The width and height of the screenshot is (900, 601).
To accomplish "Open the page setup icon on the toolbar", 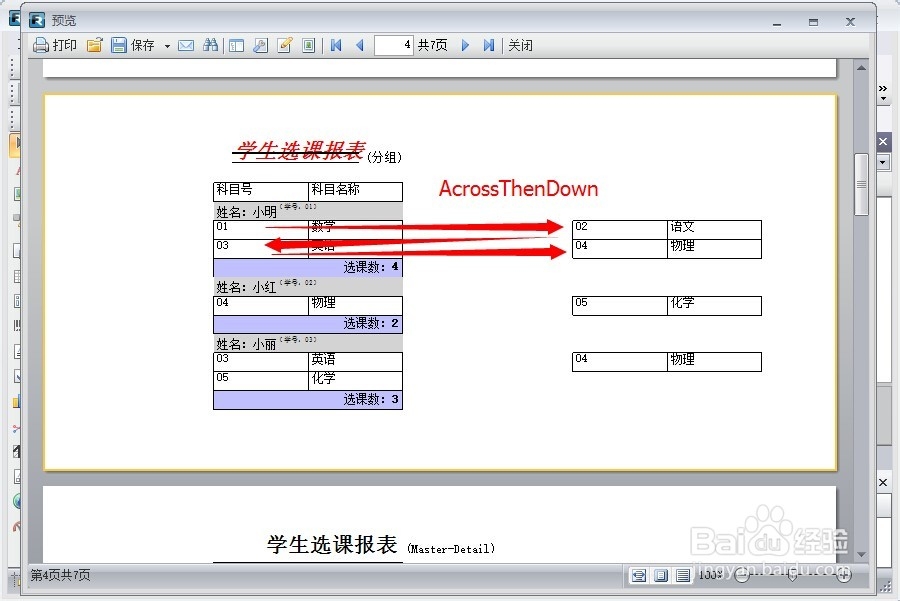I will tap(259, 45).
